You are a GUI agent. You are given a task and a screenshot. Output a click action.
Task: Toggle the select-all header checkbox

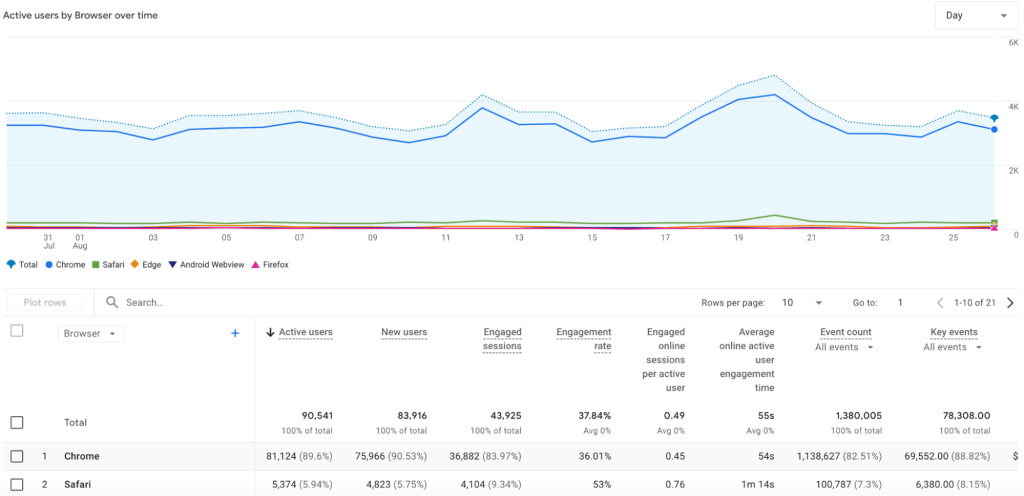[16, 331]
